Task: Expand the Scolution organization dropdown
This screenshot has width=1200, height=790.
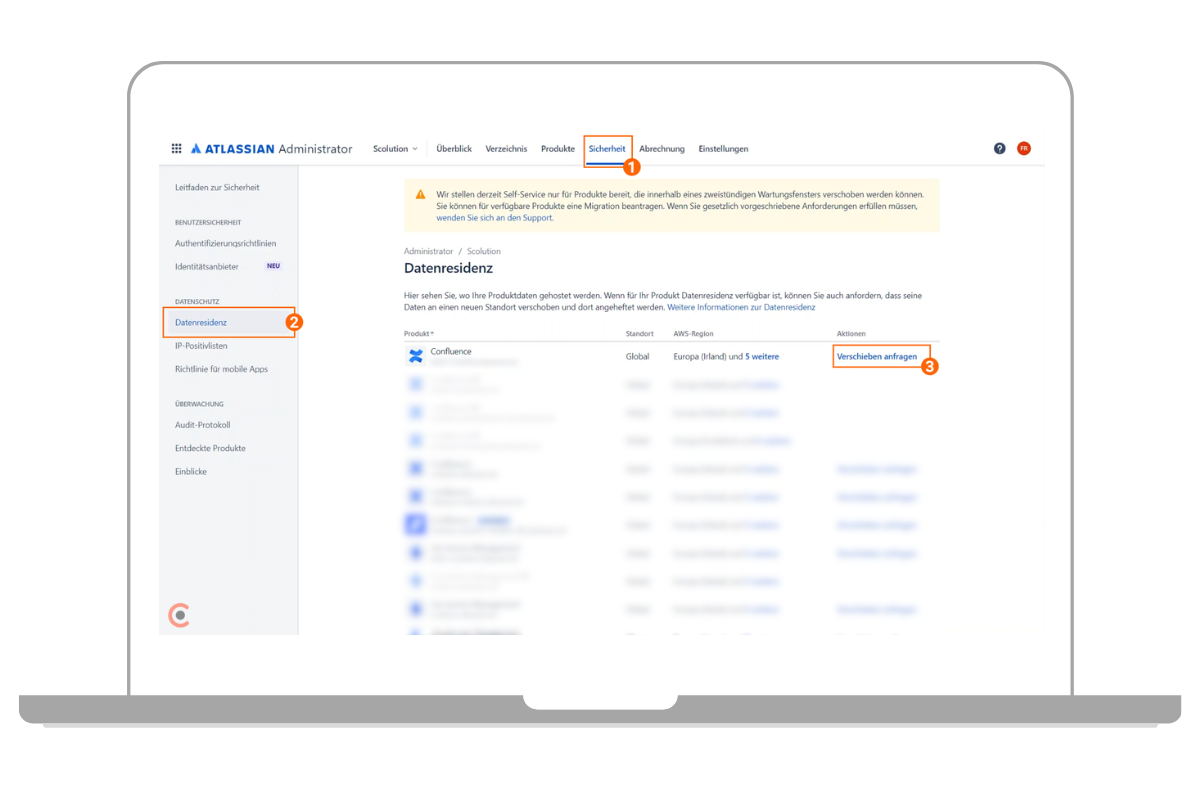Action: (x=395, y=149)
